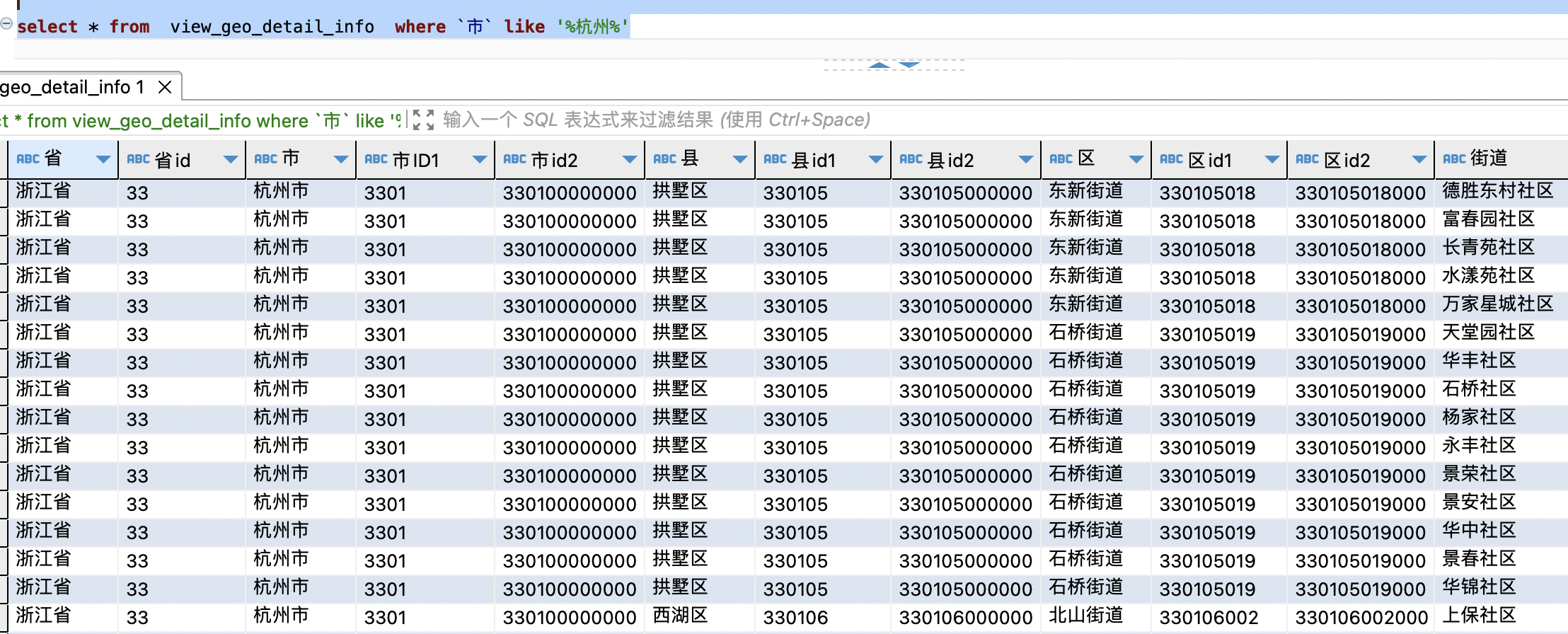Click the ABC type icon of 区id1 column
Screen dimensions: 1568x634
(1171, 159)
